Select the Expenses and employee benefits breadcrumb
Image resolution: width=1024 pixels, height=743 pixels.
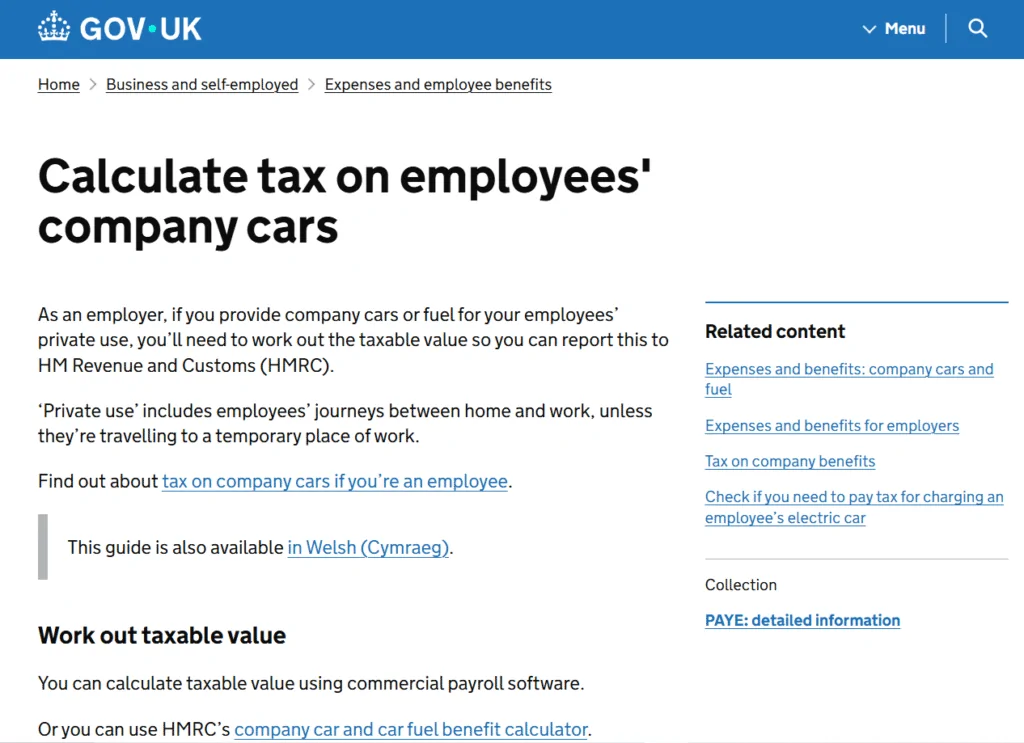(x=438, y=85)
